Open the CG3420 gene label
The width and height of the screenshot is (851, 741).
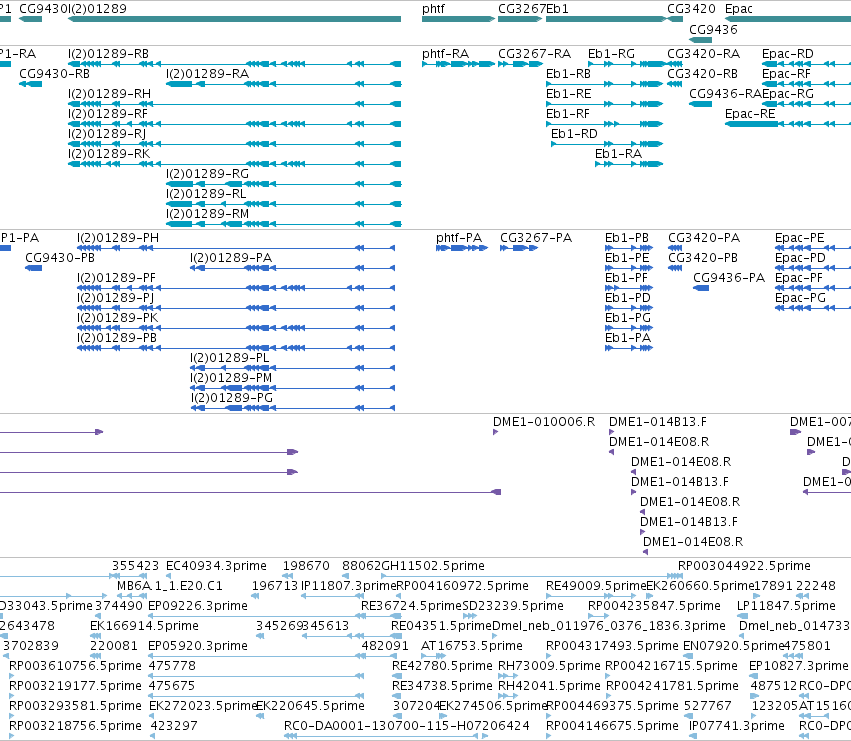(691, 9)
